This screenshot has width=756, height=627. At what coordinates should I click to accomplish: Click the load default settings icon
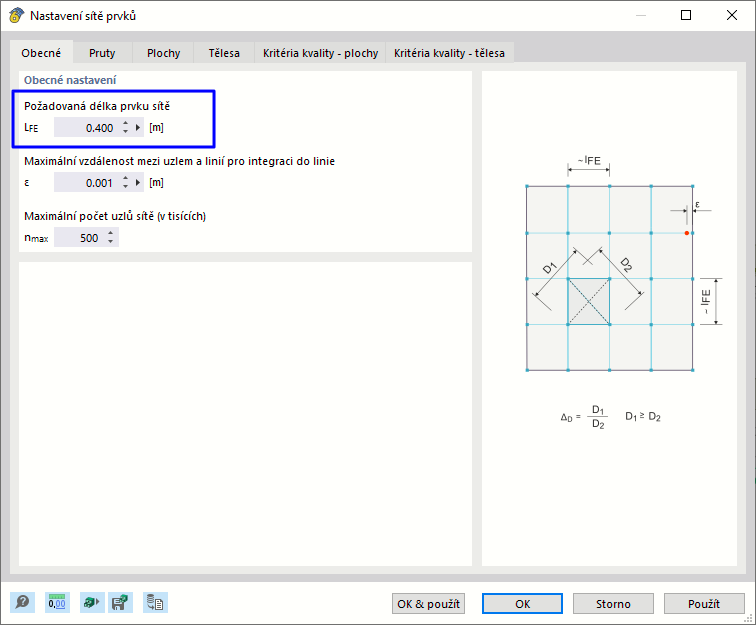tap(92, 602)
